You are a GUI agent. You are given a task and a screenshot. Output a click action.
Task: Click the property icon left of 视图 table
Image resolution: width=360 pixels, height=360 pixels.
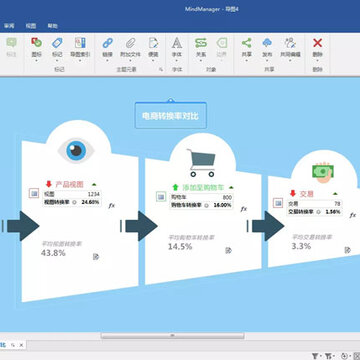pyautogui.click(x=34, y=193)
